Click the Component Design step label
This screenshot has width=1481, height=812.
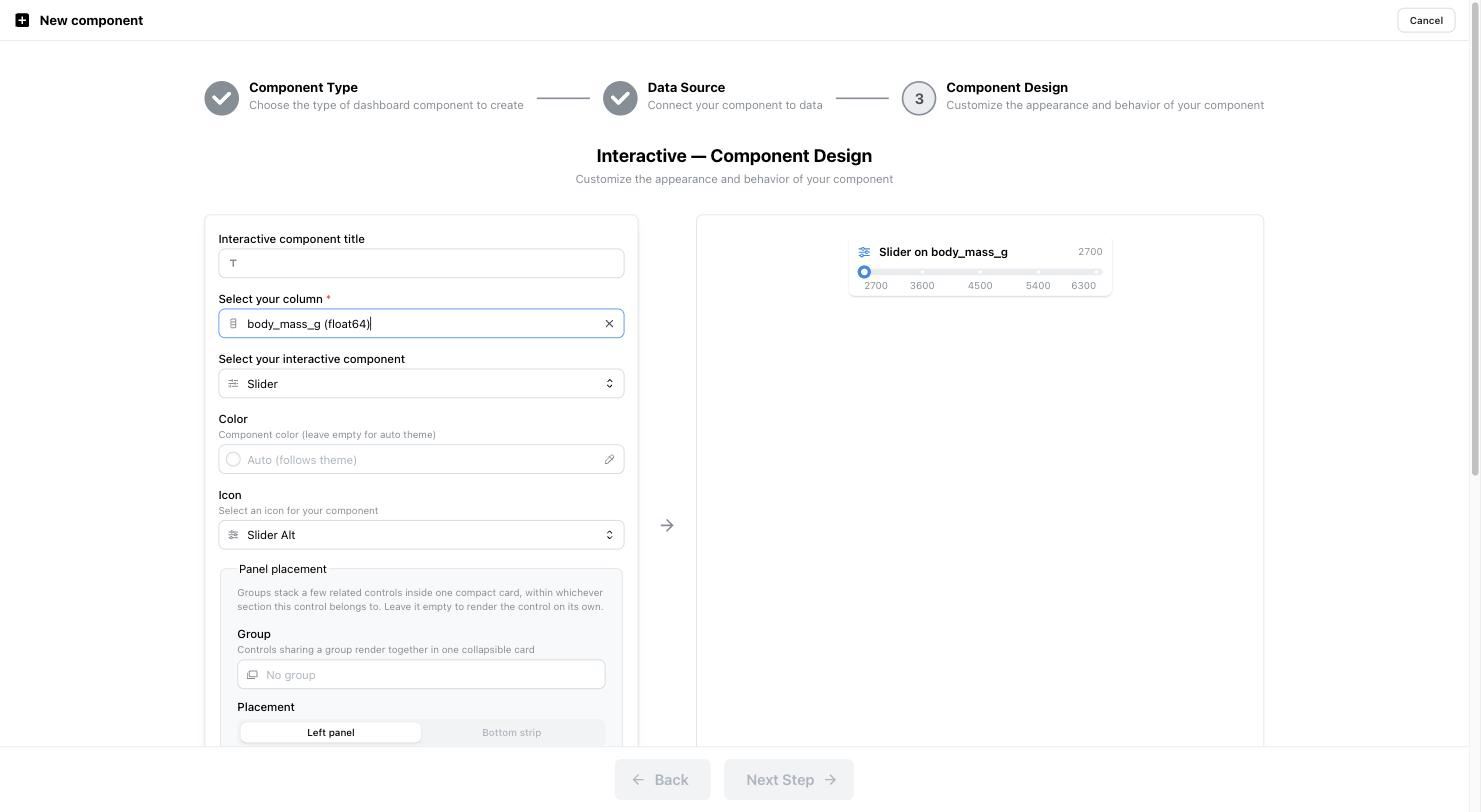[1007, 88]
